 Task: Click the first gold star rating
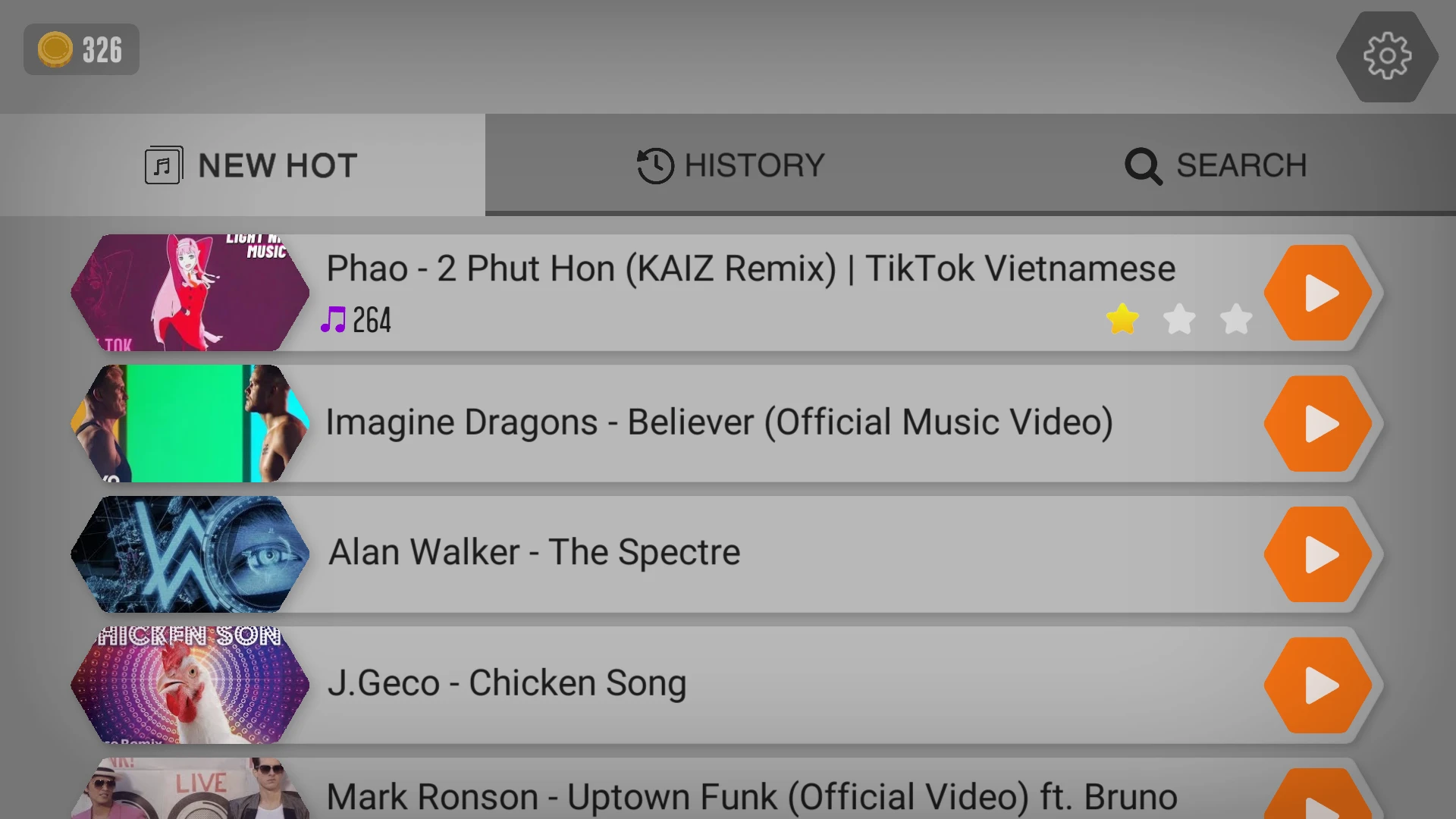pyautogui.click(x=1122, y=319)
